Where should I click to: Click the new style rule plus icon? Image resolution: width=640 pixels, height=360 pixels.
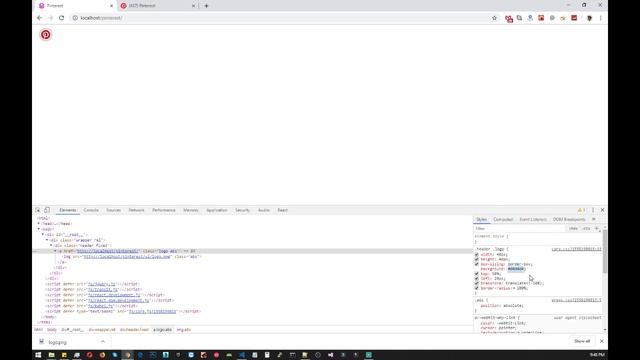pos(596,229)
